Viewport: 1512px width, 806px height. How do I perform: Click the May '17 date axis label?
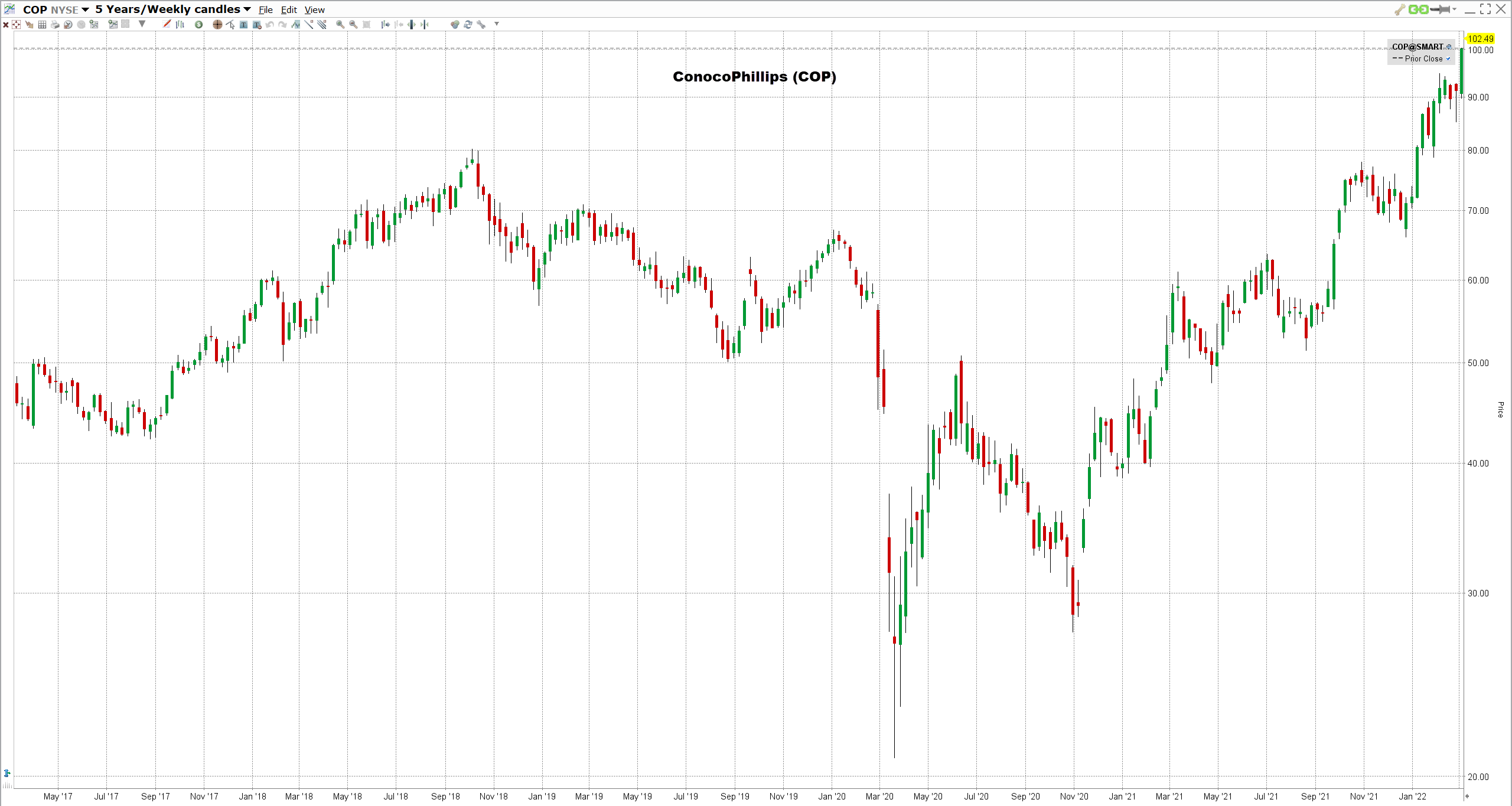58,797
